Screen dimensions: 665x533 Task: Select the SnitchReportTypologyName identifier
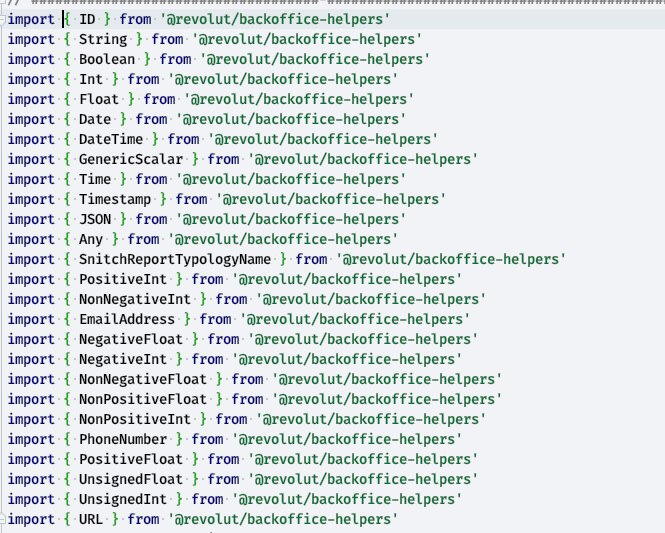(x=175, y=259)
